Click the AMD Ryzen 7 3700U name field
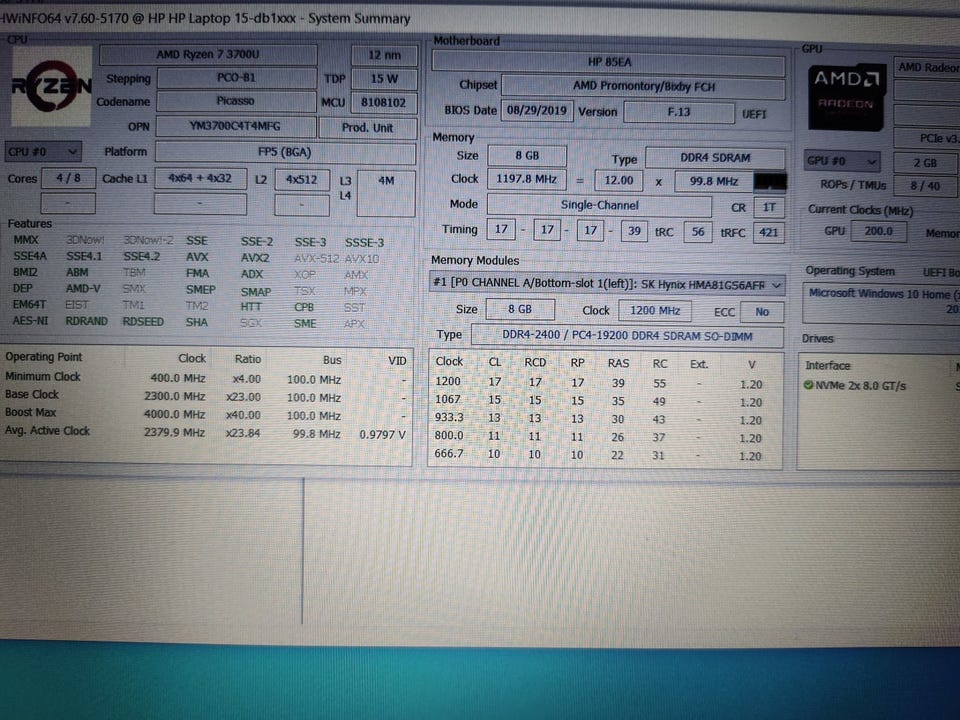Image resolution: width=960 pixels, height=720 pixels. click(208, 54)
